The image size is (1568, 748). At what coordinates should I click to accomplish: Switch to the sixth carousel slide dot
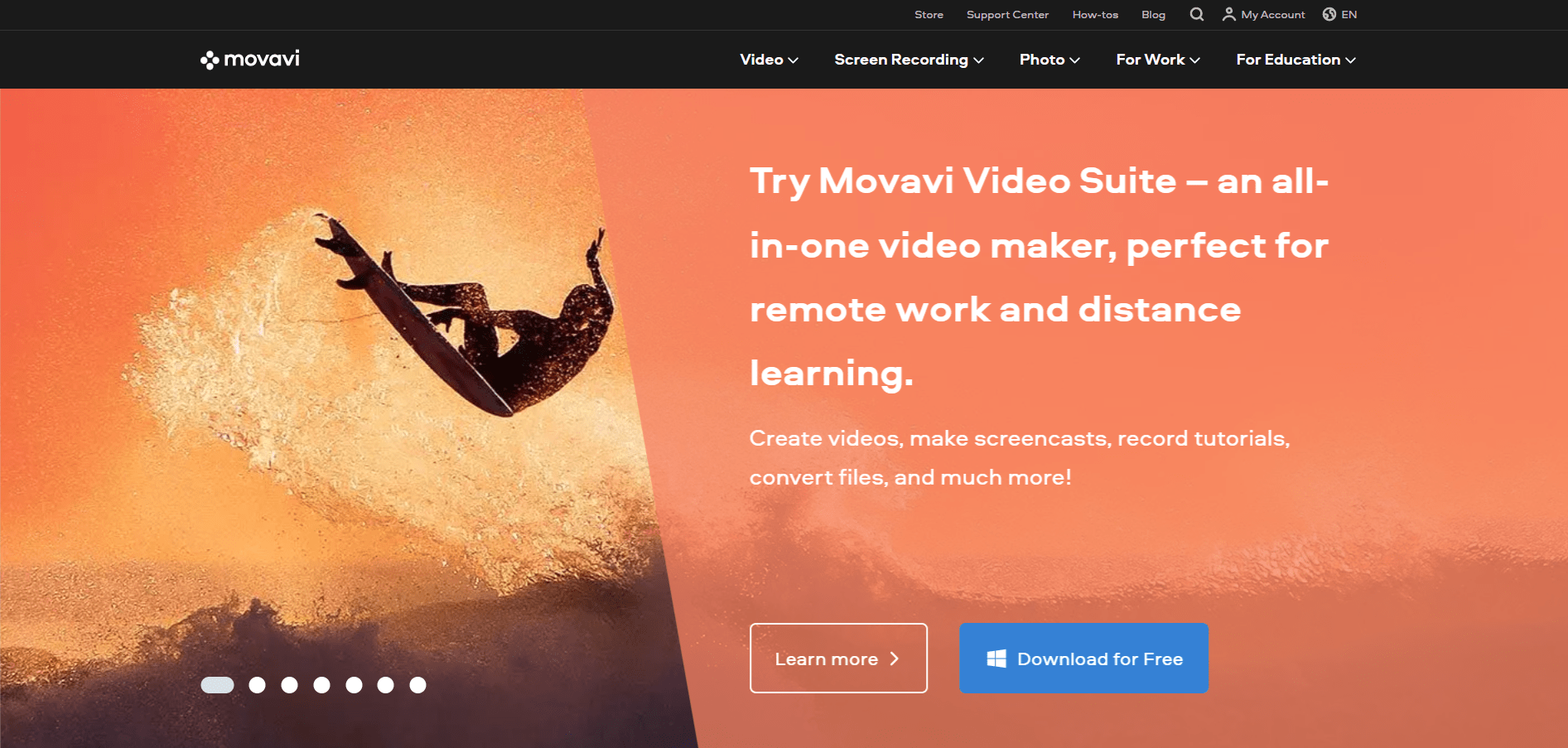(385, 685)
